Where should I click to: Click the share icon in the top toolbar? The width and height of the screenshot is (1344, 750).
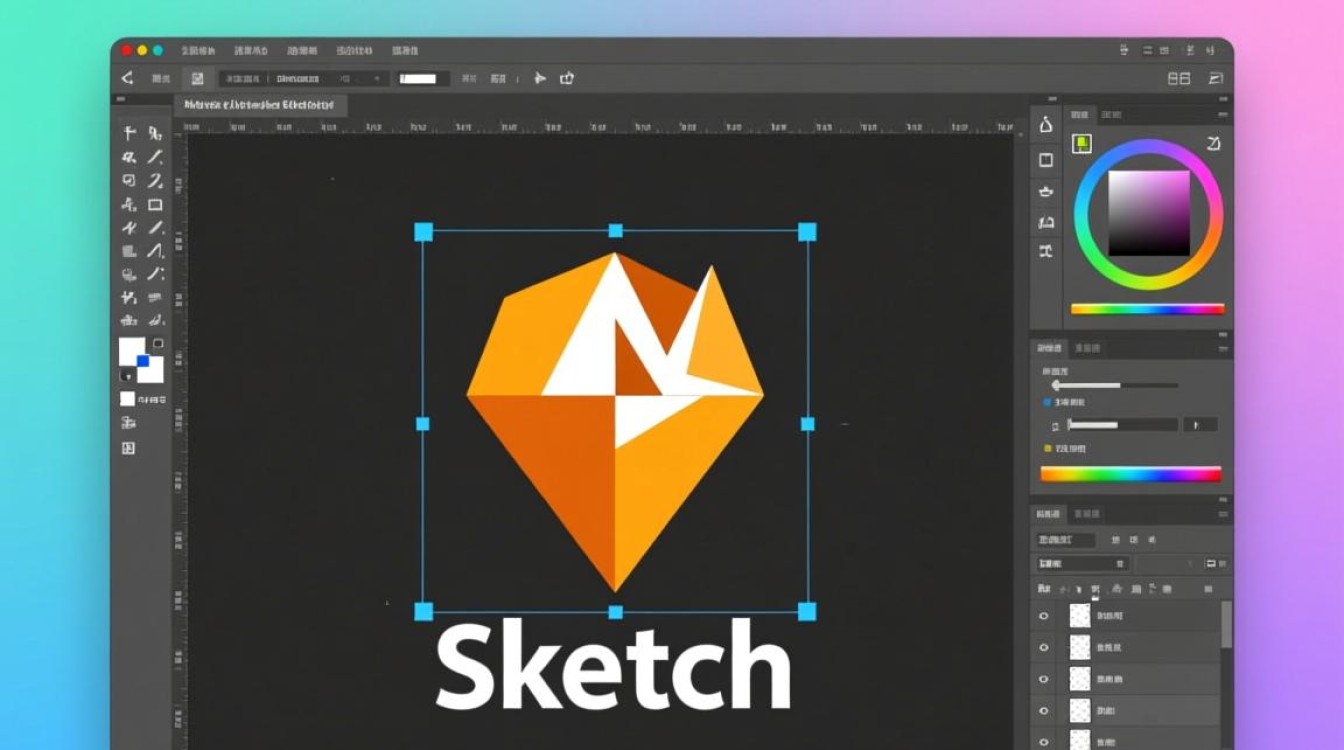coord(567,78)
